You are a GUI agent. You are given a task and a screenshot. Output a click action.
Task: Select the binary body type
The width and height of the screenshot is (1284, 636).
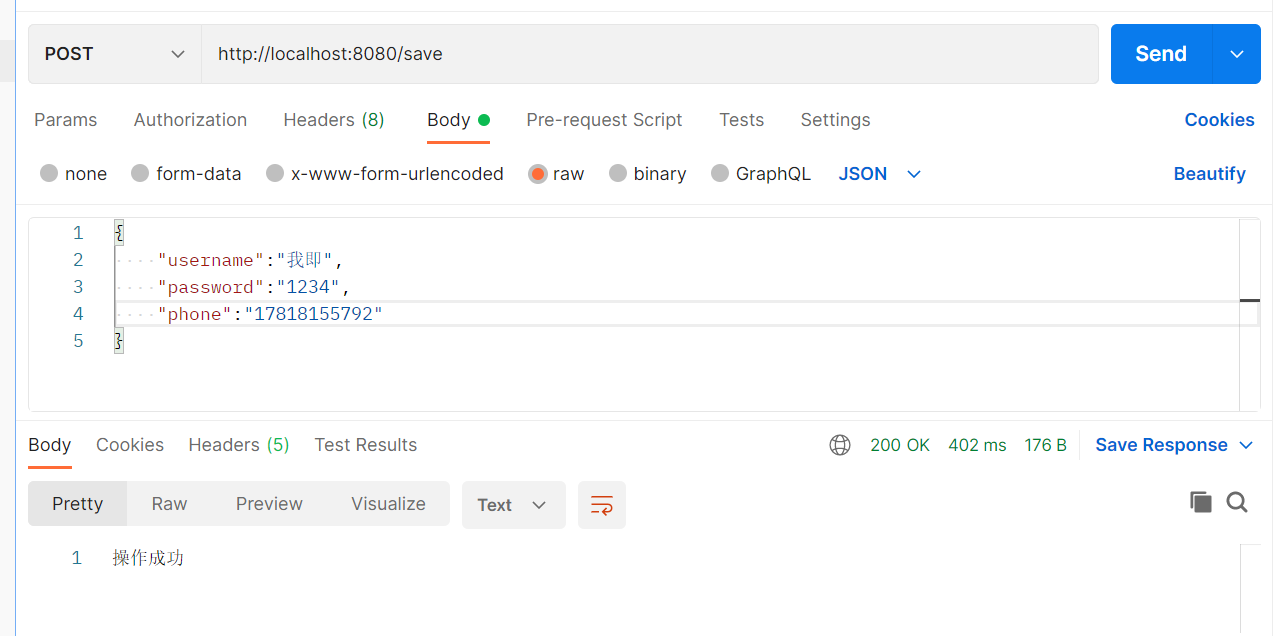[647, 173]
